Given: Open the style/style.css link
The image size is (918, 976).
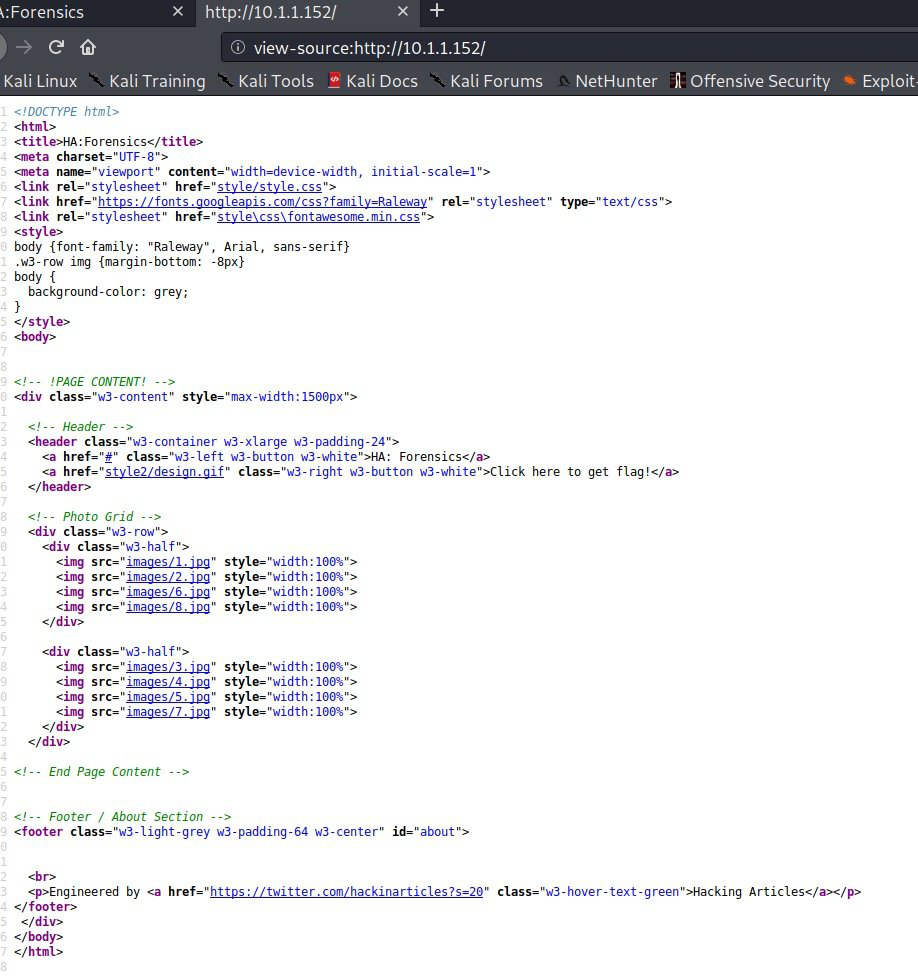Looking at the screenshot, I should (269, 187).
